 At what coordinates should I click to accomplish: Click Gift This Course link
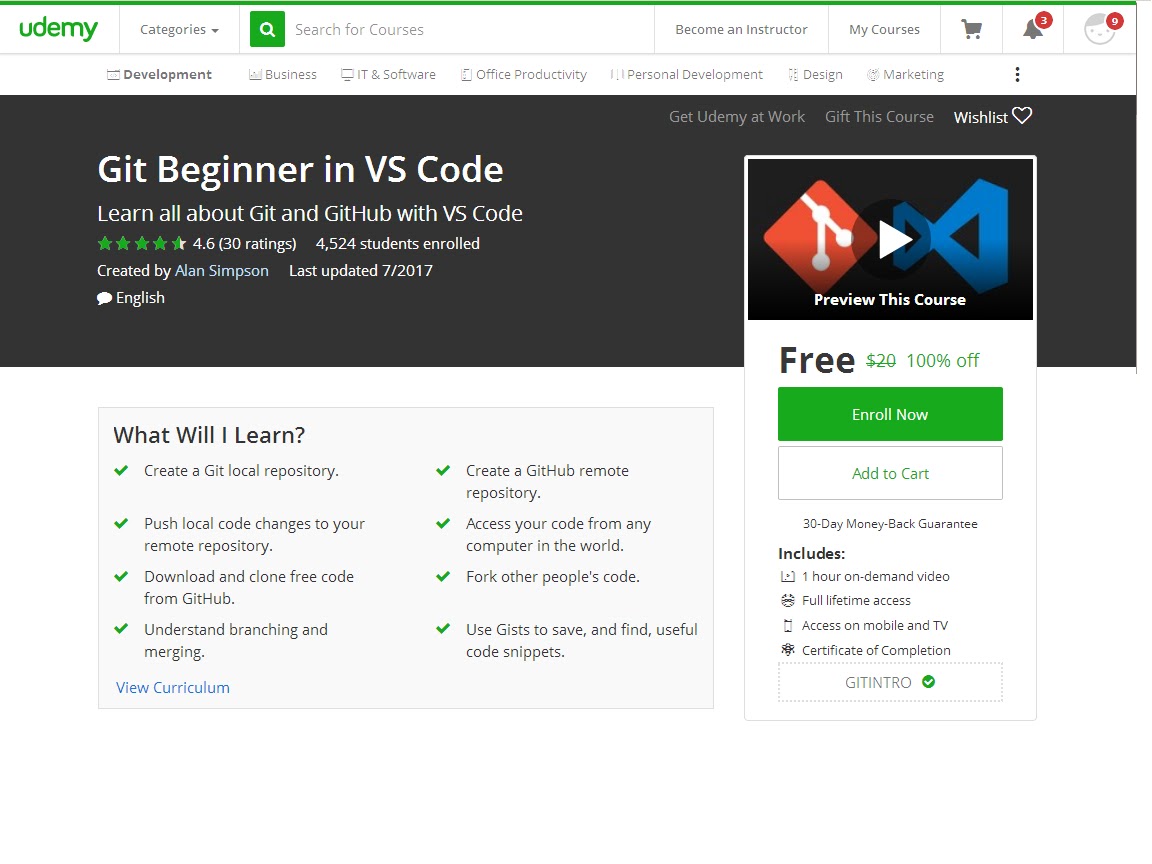point(879,117)
